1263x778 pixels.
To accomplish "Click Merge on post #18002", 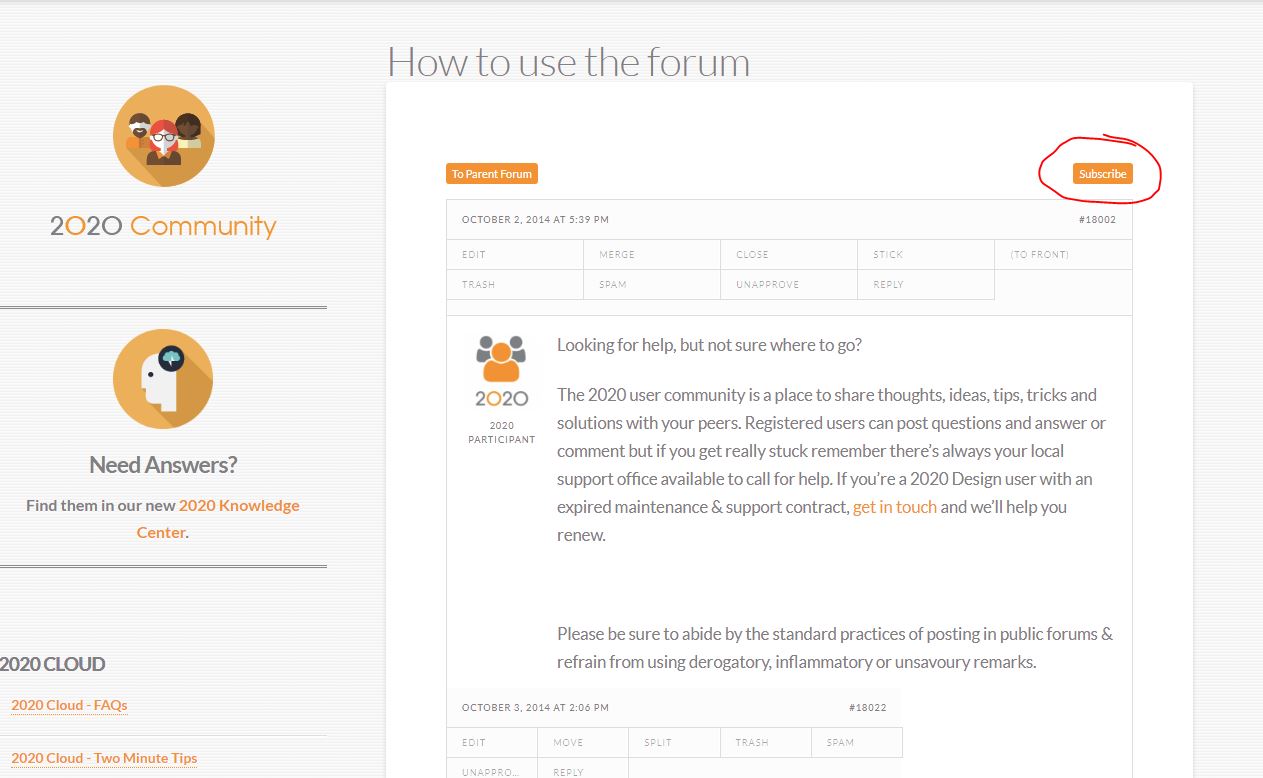I will pos(617,255).
